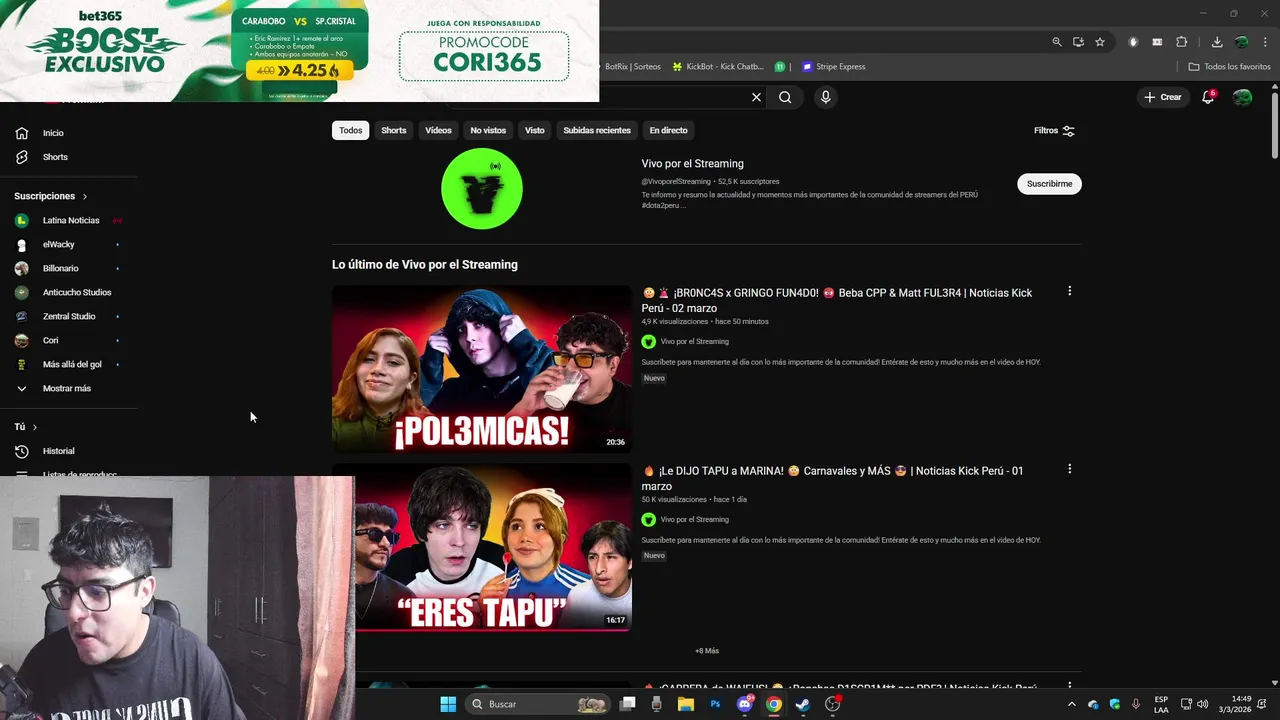Open Steam from the taskbar

(803, 704)
